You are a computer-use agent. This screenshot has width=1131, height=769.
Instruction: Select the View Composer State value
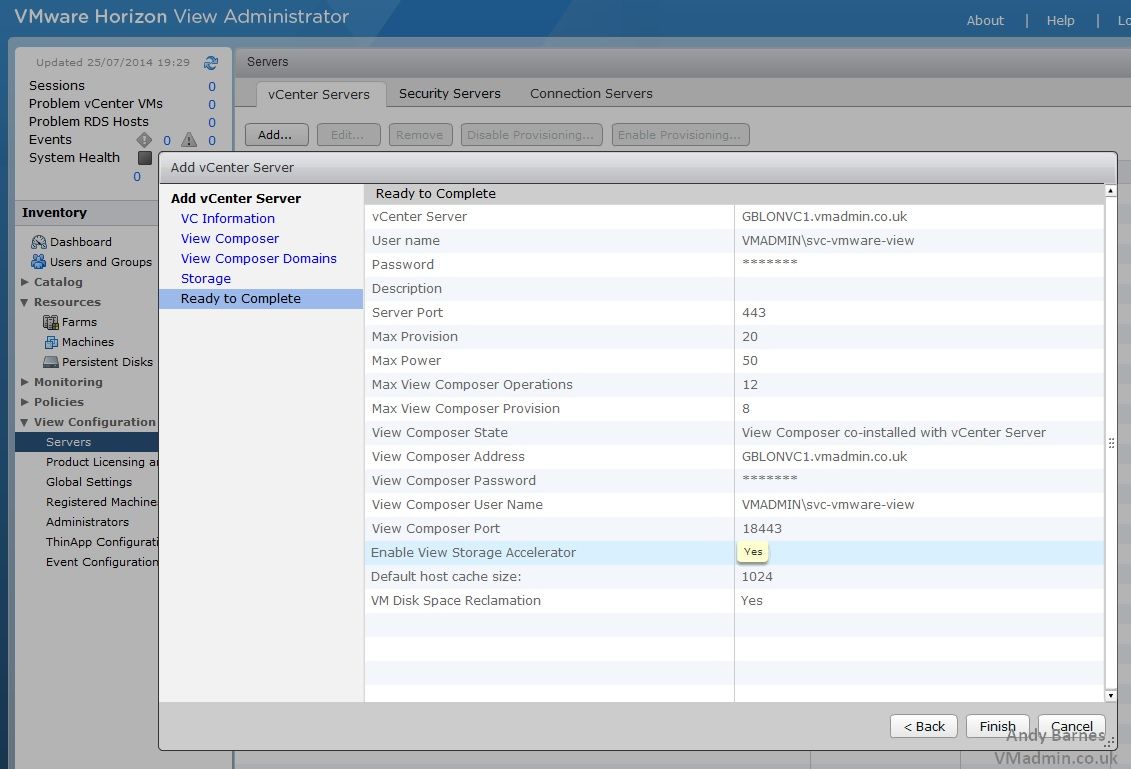[x=894, y=433]
